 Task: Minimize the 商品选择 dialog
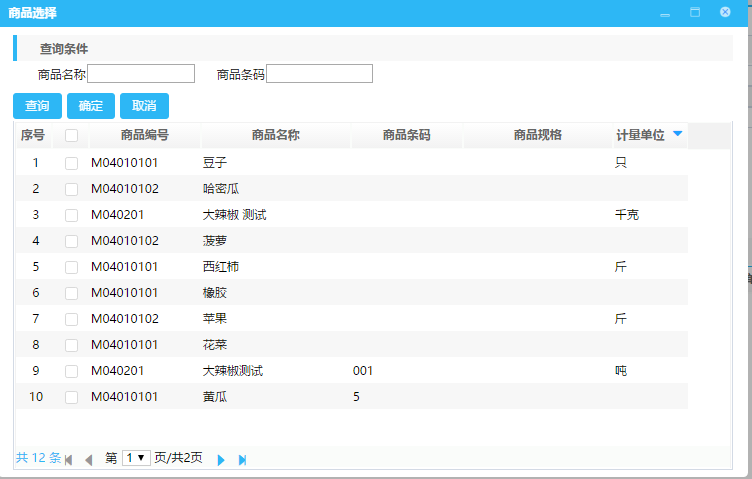click(x=665, y=14)
